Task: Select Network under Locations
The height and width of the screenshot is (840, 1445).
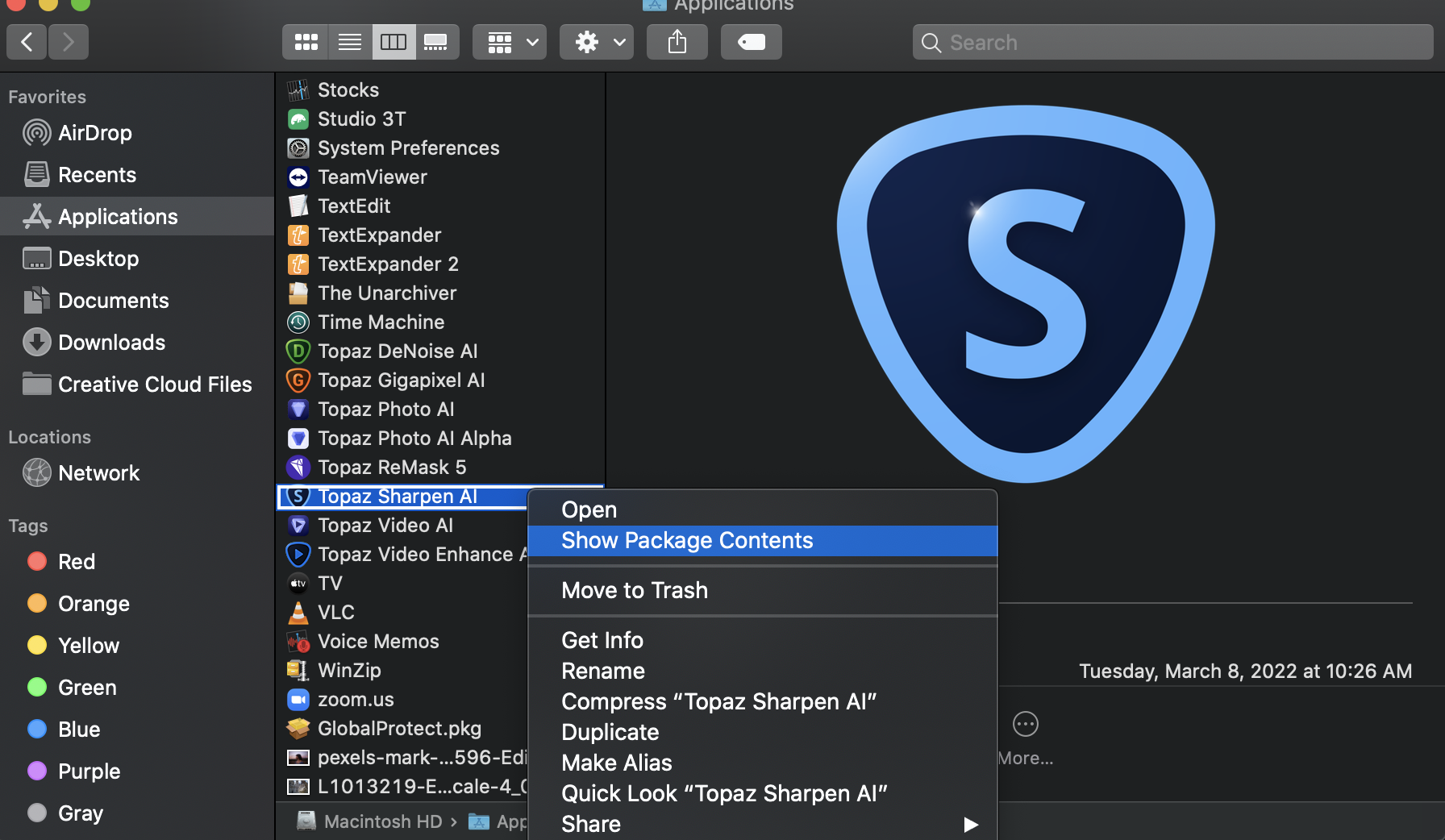Action: [137, 473]
